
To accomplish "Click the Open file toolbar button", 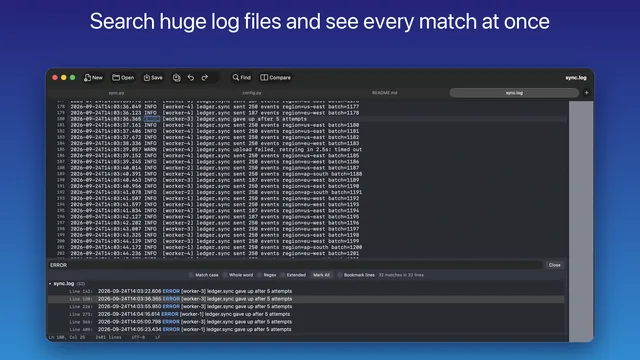I will click(123, 78).
